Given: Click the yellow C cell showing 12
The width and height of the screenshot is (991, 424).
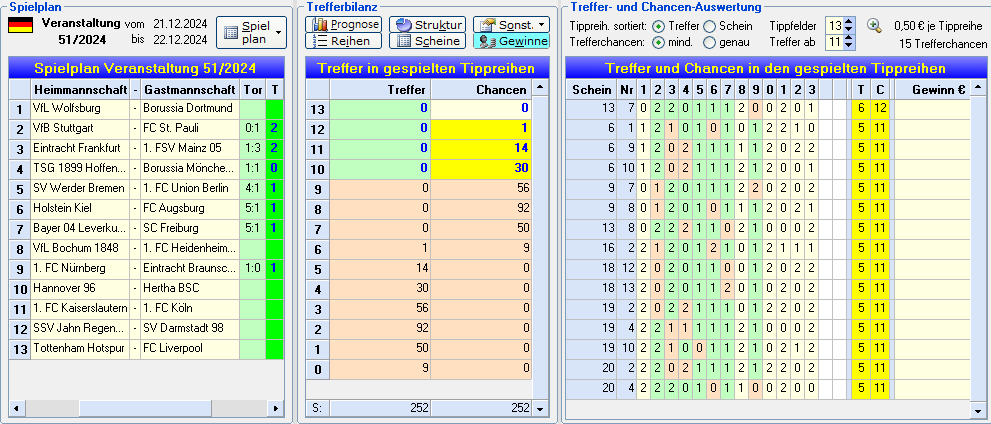Looking at the screenshot, I should 880,109.
